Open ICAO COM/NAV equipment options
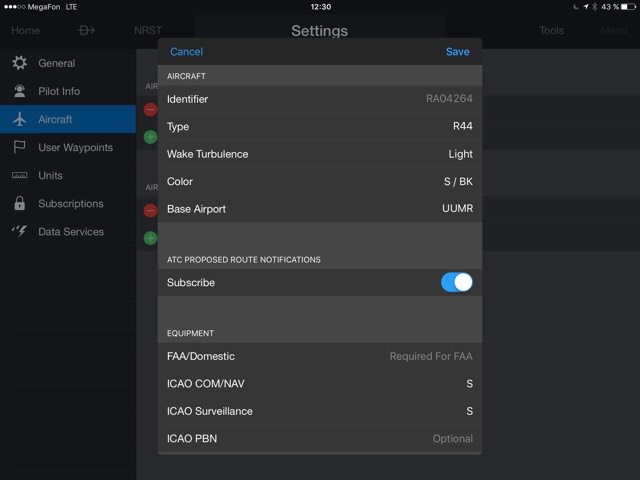The height and width of the screenshot is (480, 640). pos(320,384)
